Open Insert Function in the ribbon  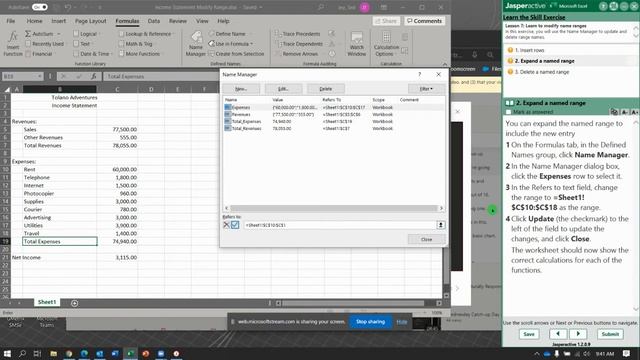pyautogui.click(x=13, y=44)
